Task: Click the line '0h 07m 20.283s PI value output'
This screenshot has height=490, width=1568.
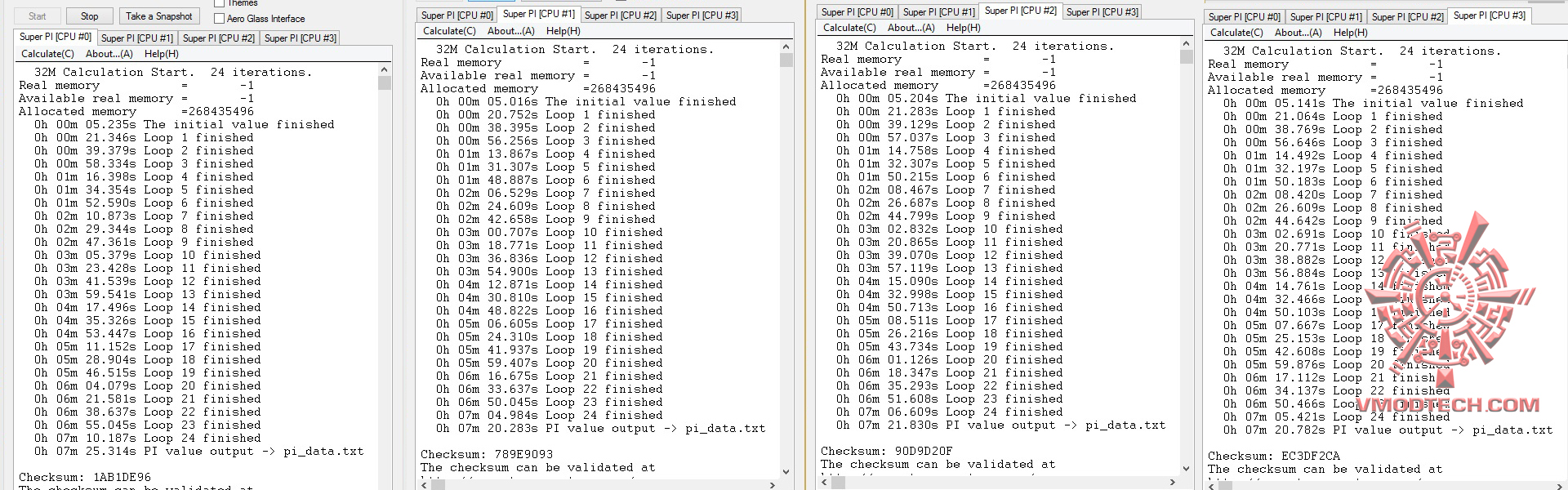Action: (x=601, y=429)
